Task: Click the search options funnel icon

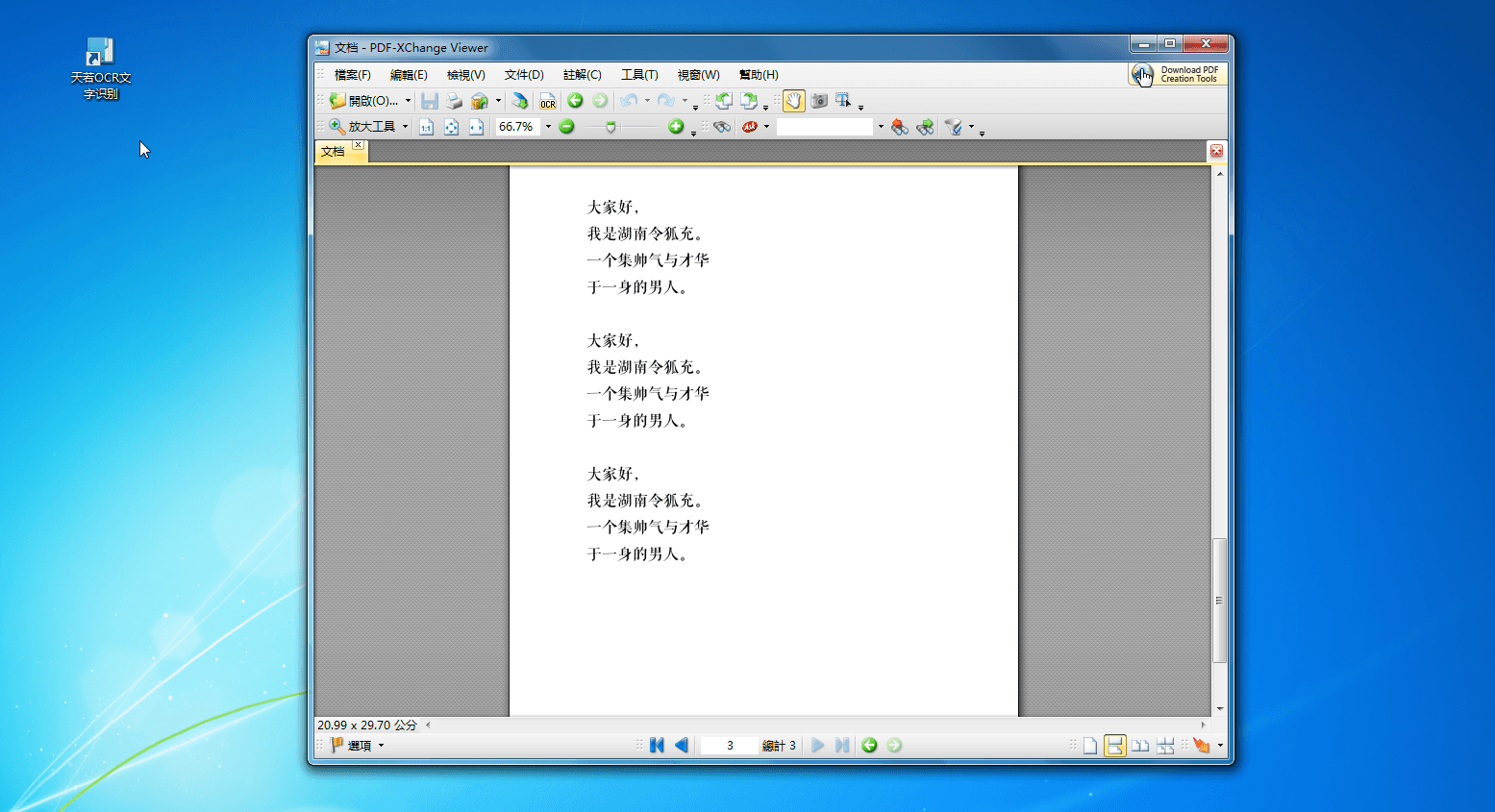Action: (x=954, y=127)
